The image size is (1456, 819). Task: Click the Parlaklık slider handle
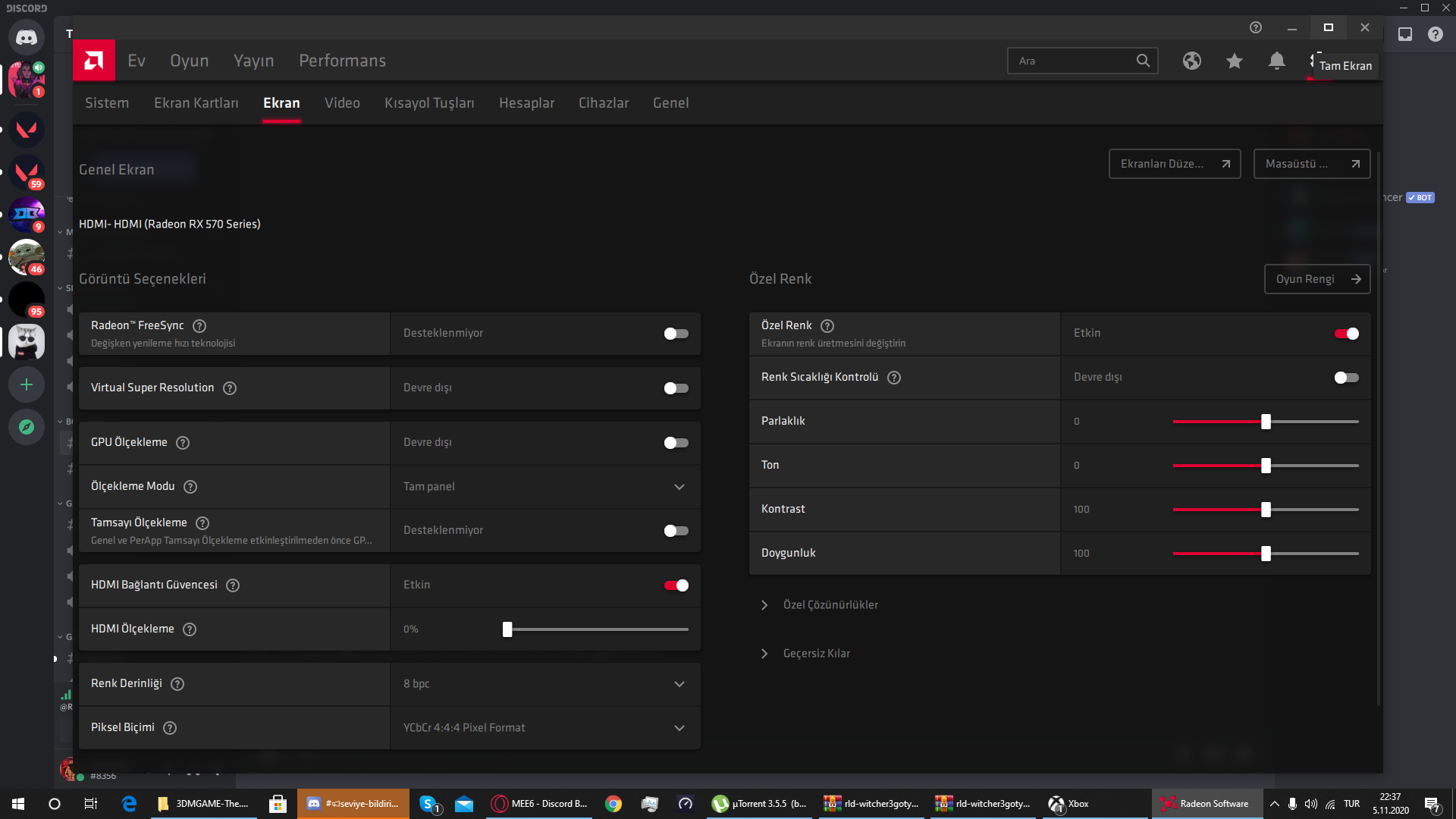coord(1266,422)
